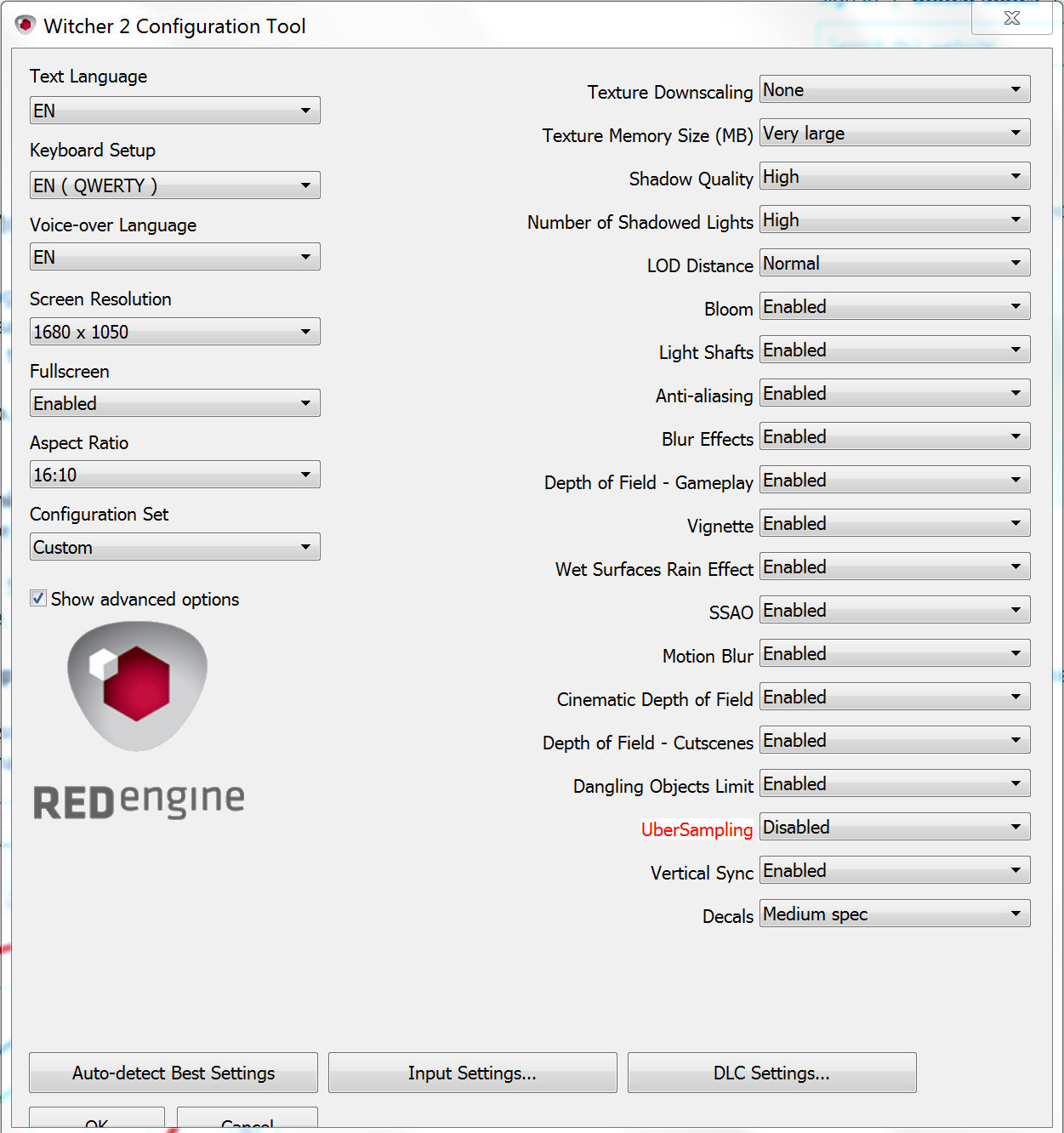Open Depth of Field - Gameplay dropdown

895,480
